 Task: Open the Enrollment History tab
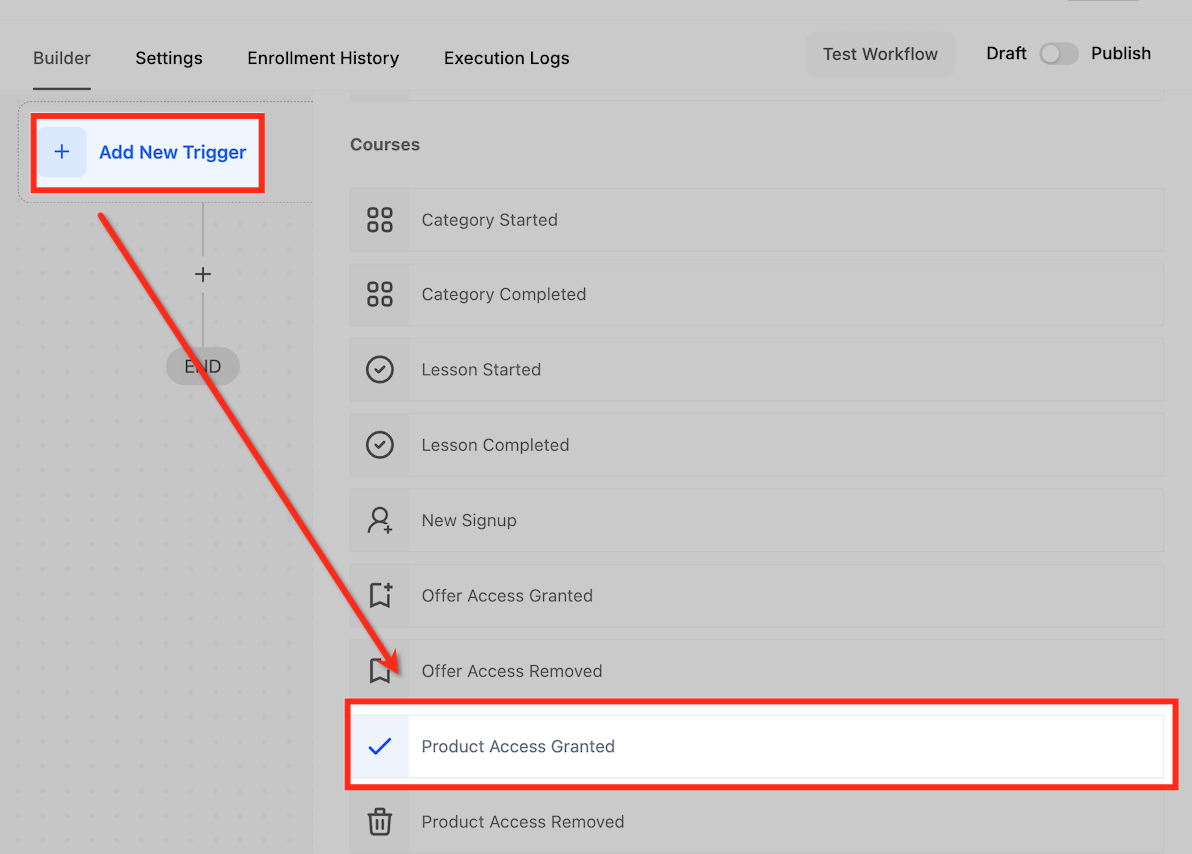click(x=323, y=59)
